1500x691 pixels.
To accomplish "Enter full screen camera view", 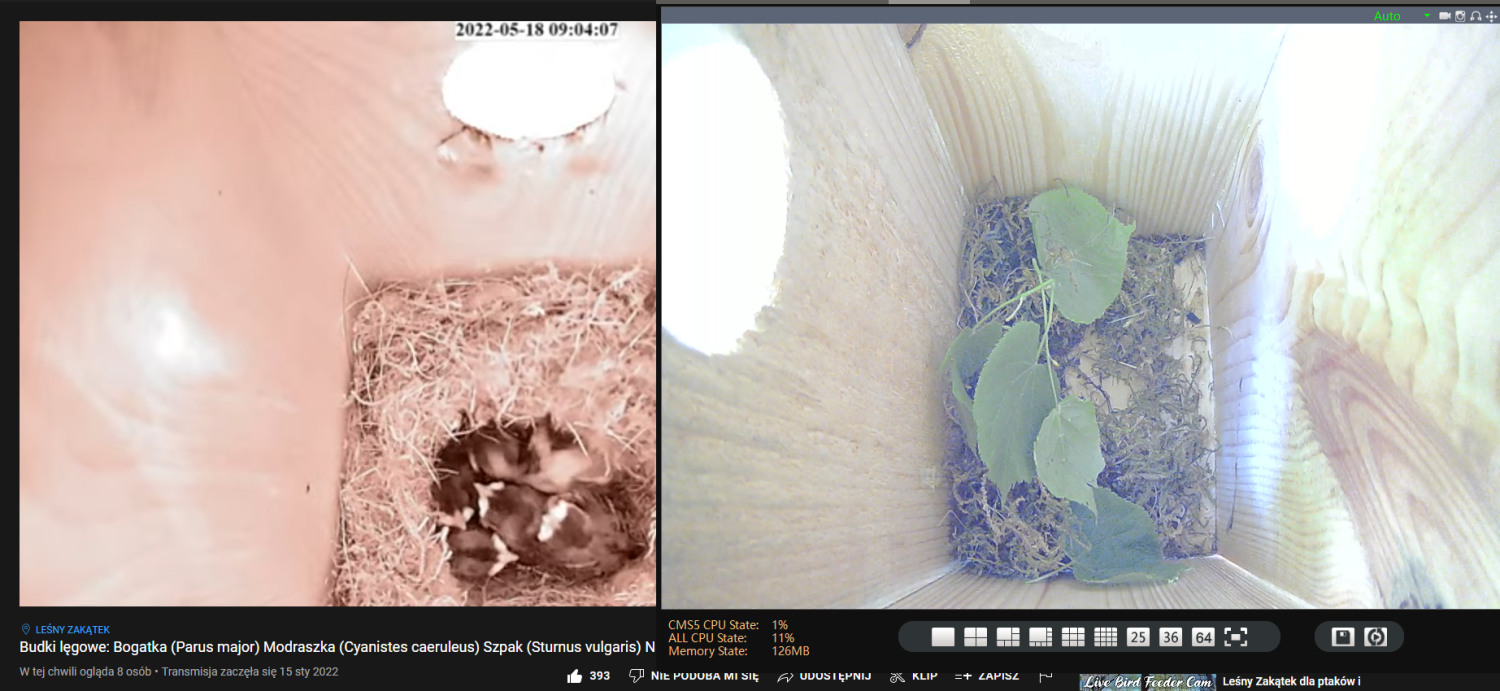I will pyautogui.click(x=1236, y=637).
